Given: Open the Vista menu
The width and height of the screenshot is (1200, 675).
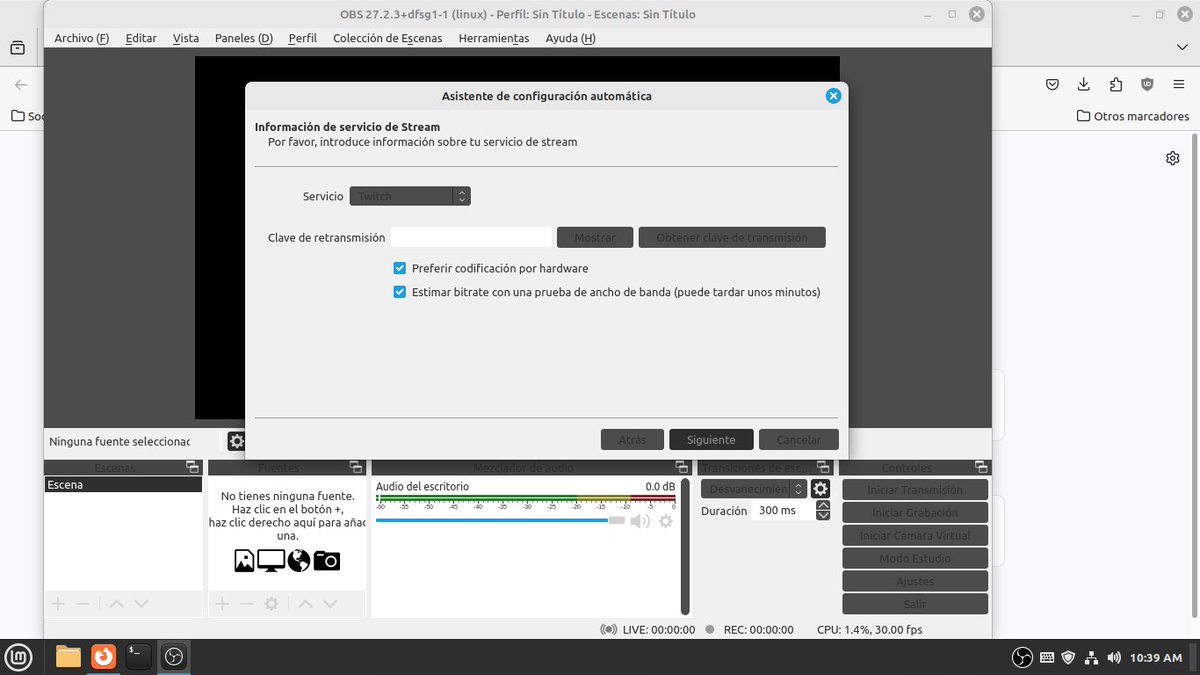Looking at the screenshot, I should click(186, 38).
